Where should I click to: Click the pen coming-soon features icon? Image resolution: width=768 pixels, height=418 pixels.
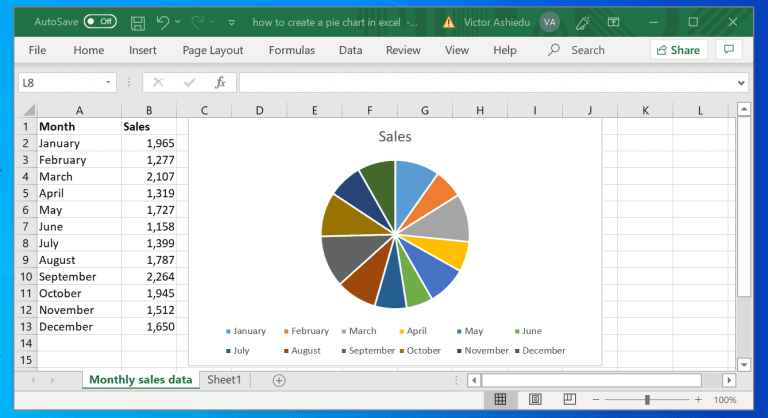tap(582, 23)
